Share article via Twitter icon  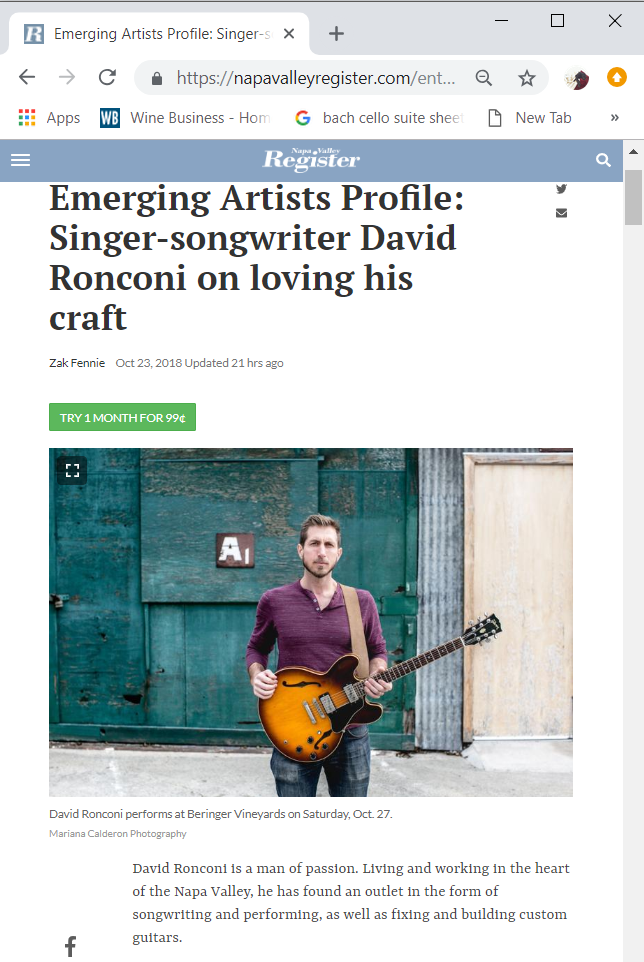(x=561, y=189)
